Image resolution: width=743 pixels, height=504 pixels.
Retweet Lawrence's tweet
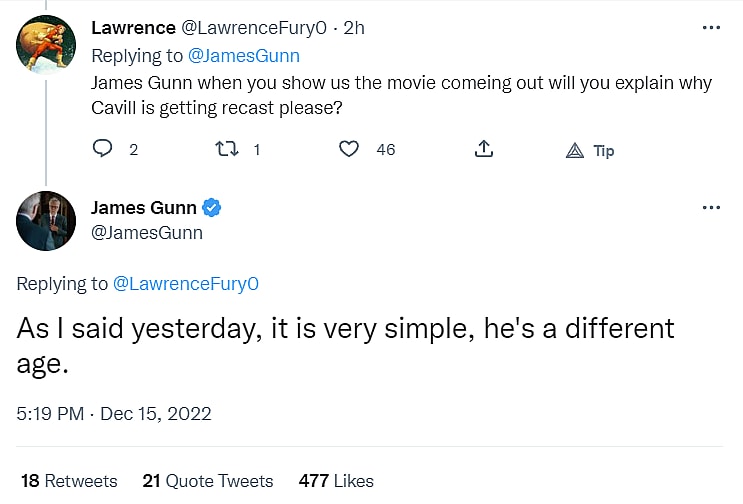(225, 149)
